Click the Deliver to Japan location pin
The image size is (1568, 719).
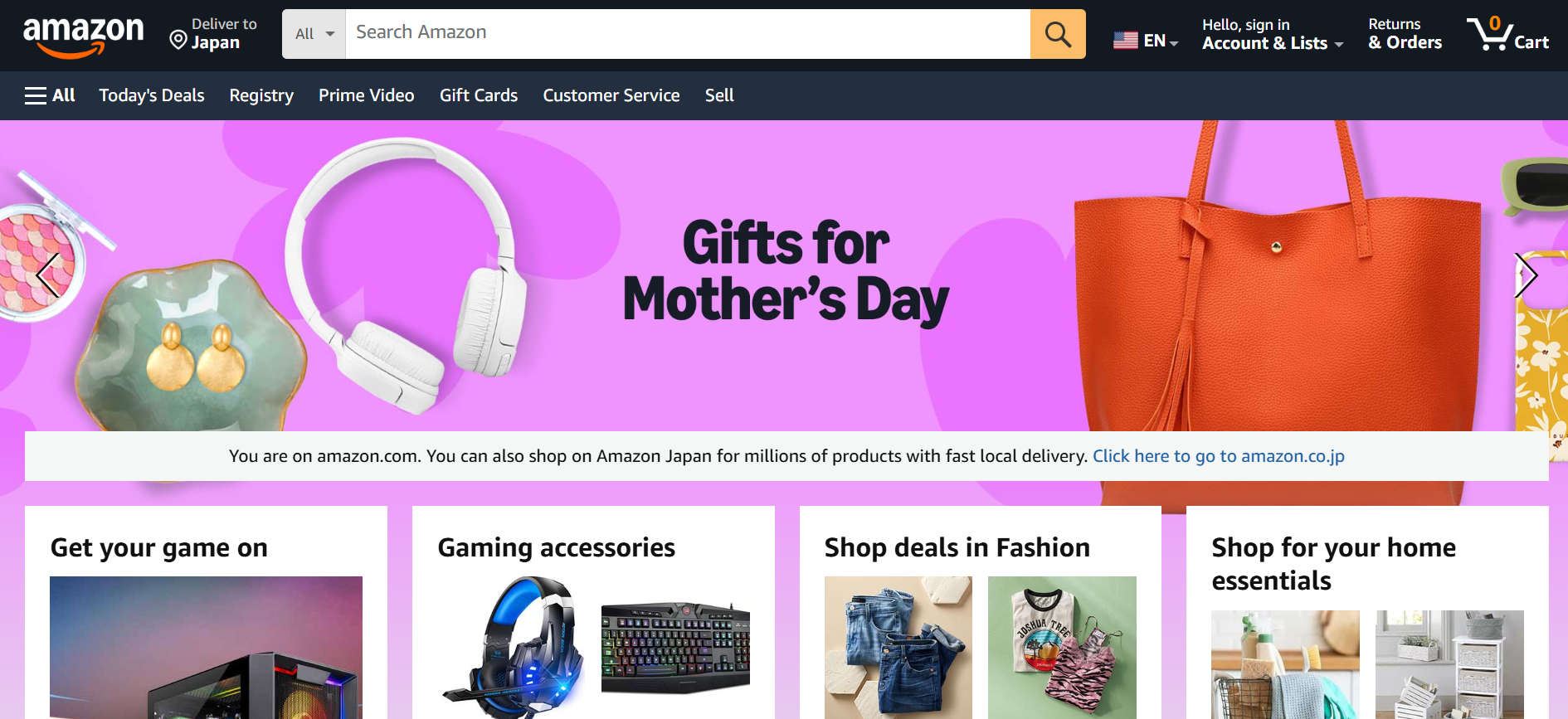point(178,40)
